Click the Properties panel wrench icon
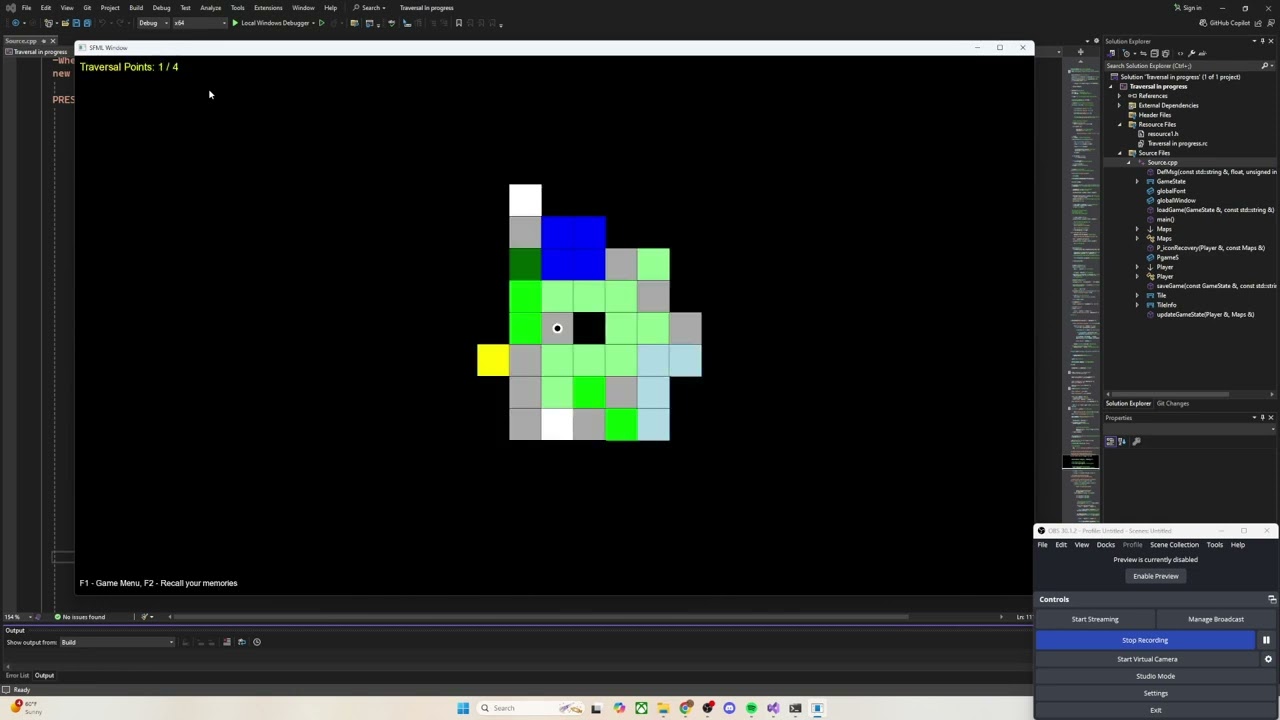1280x720 pixels. (x=1136, y=441)
